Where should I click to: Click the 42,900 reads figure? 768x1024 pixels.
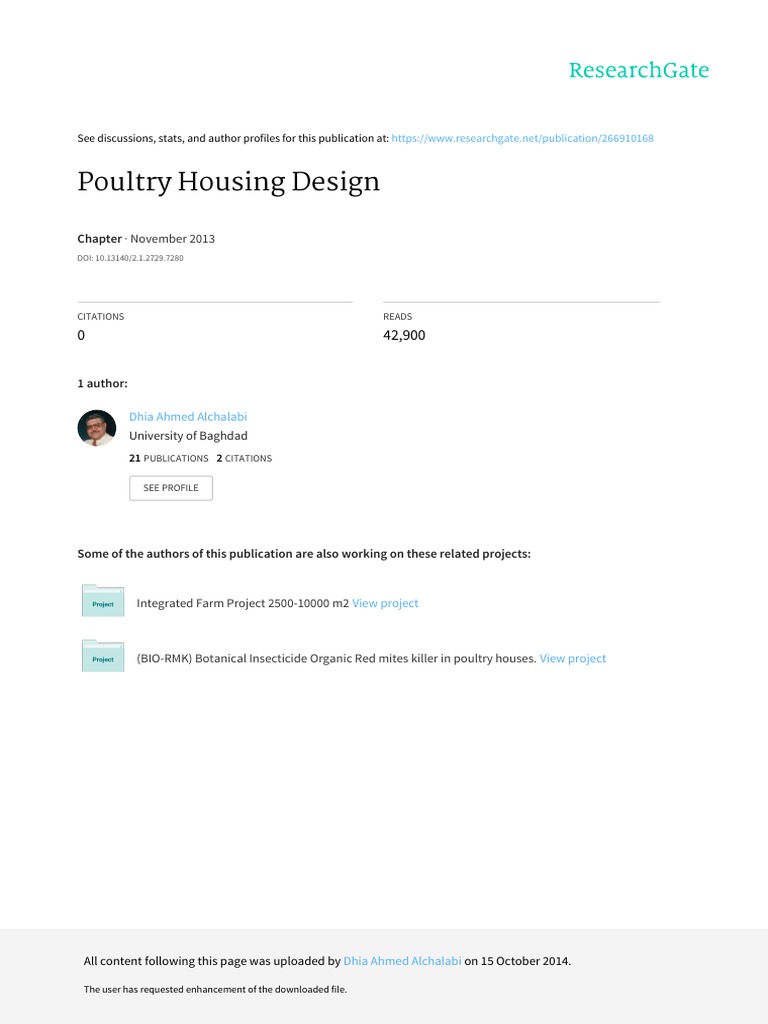pos(404,335)
